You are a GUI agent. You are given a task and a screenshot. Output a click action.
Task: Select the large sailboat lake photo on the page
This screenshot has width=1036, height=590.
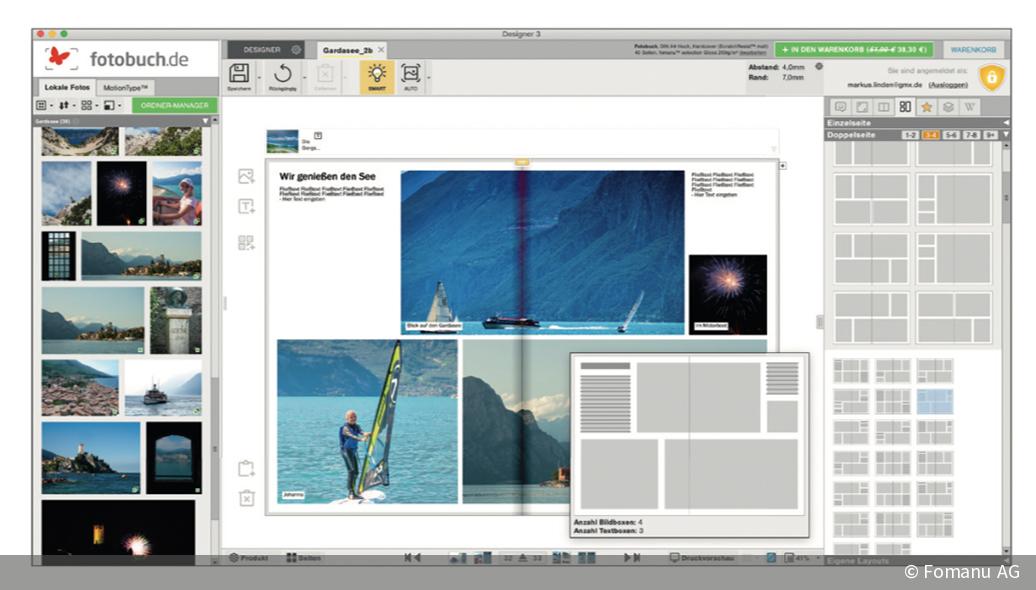click(542, 252)
